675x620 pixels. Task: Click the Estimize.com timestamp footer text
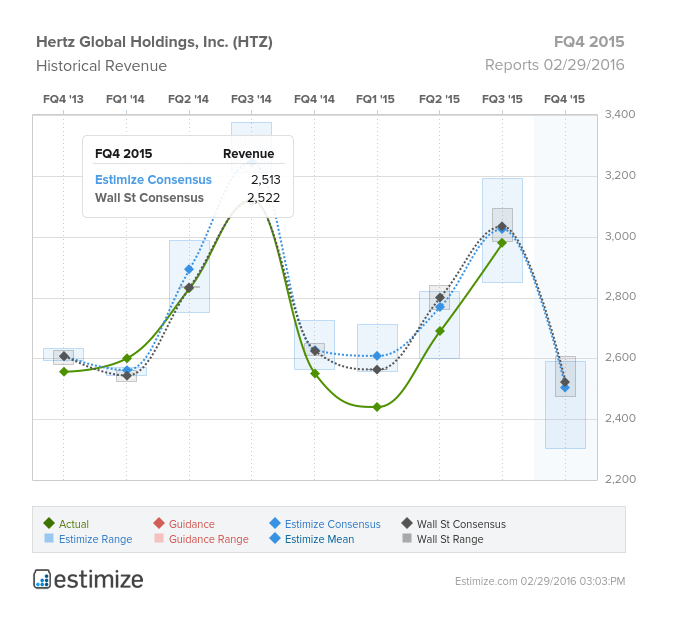point(540,581)
